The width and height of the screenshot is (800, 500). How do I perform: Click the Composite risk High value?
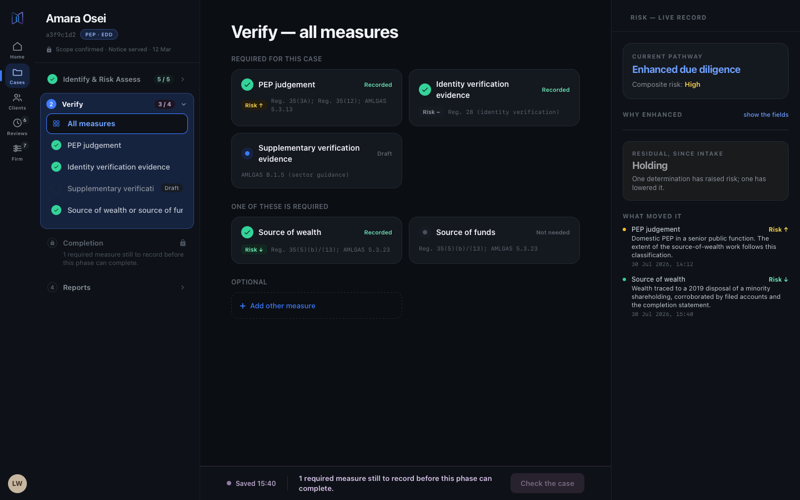click(692, 85)
